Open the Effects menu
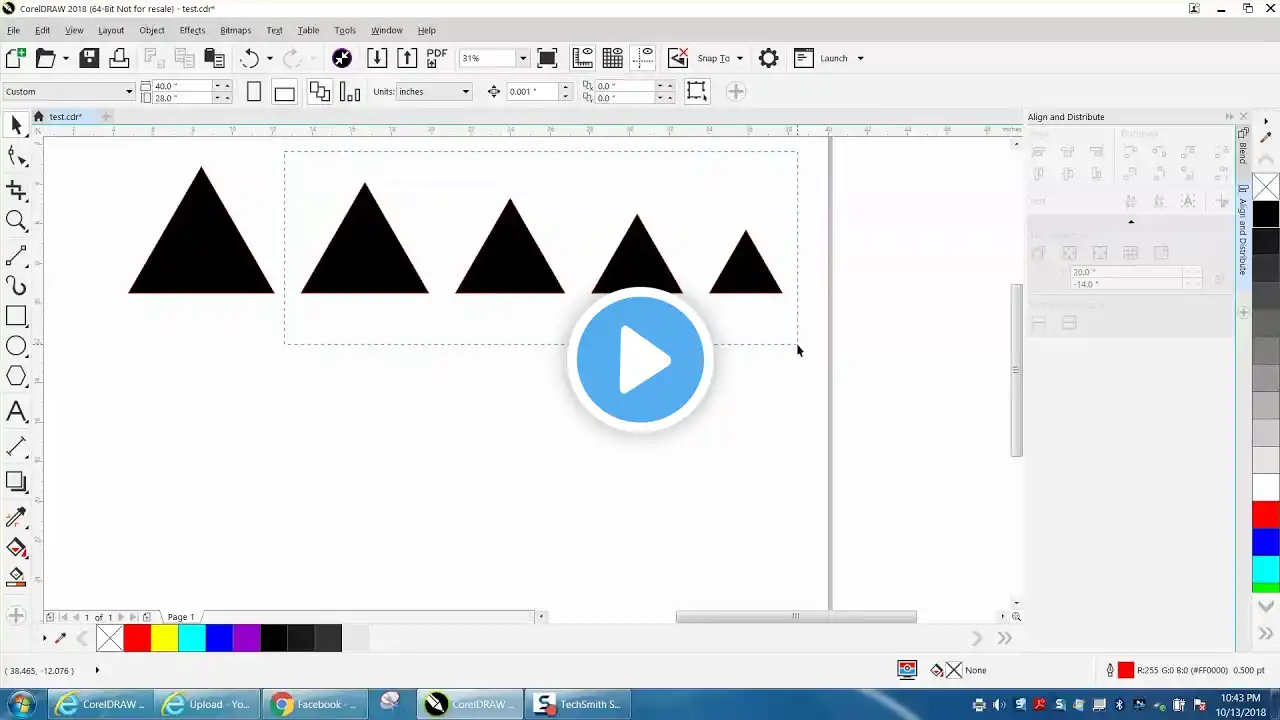The height and width of the screenshot is (720, 1280). point(193,30)
